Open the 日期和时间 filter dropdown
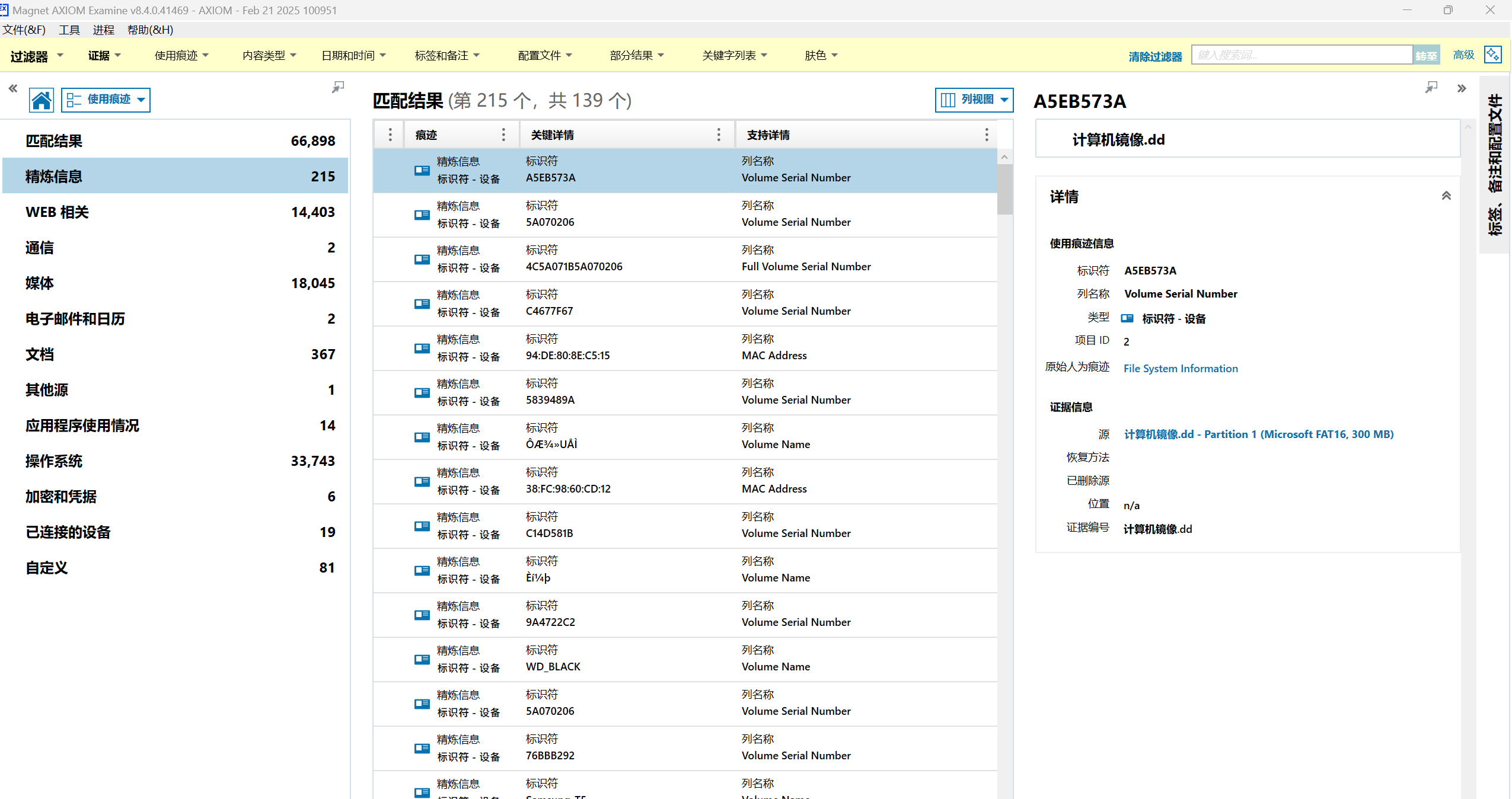Screen dimensions: 1512x799 353,55
